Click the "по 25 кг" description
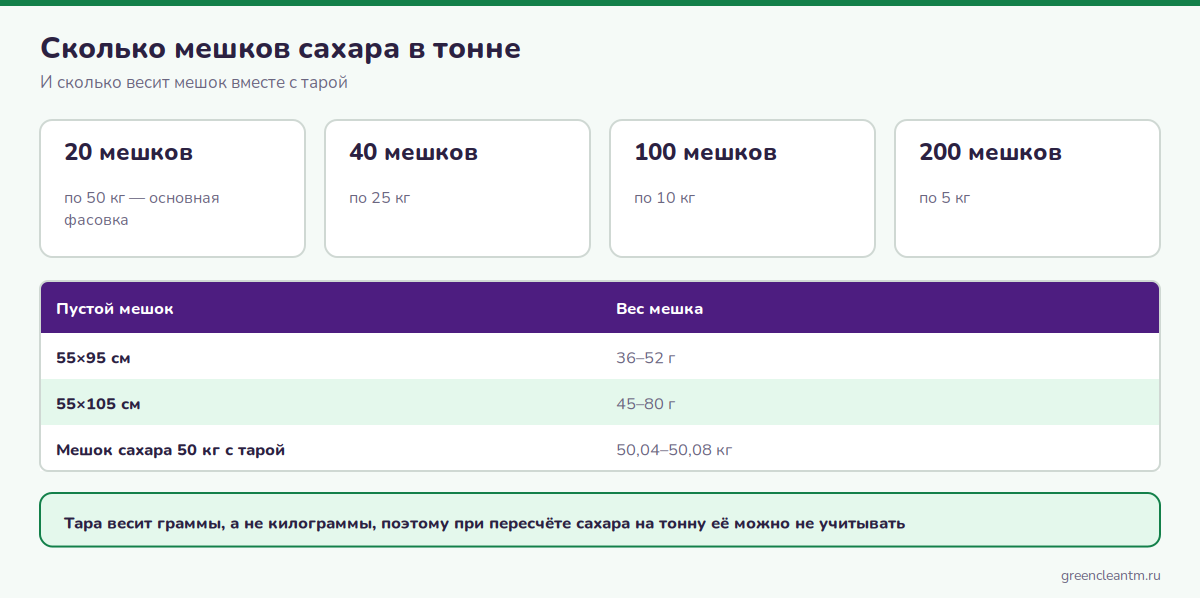Screen dimensions: 1200x598 tap(380, 198)
